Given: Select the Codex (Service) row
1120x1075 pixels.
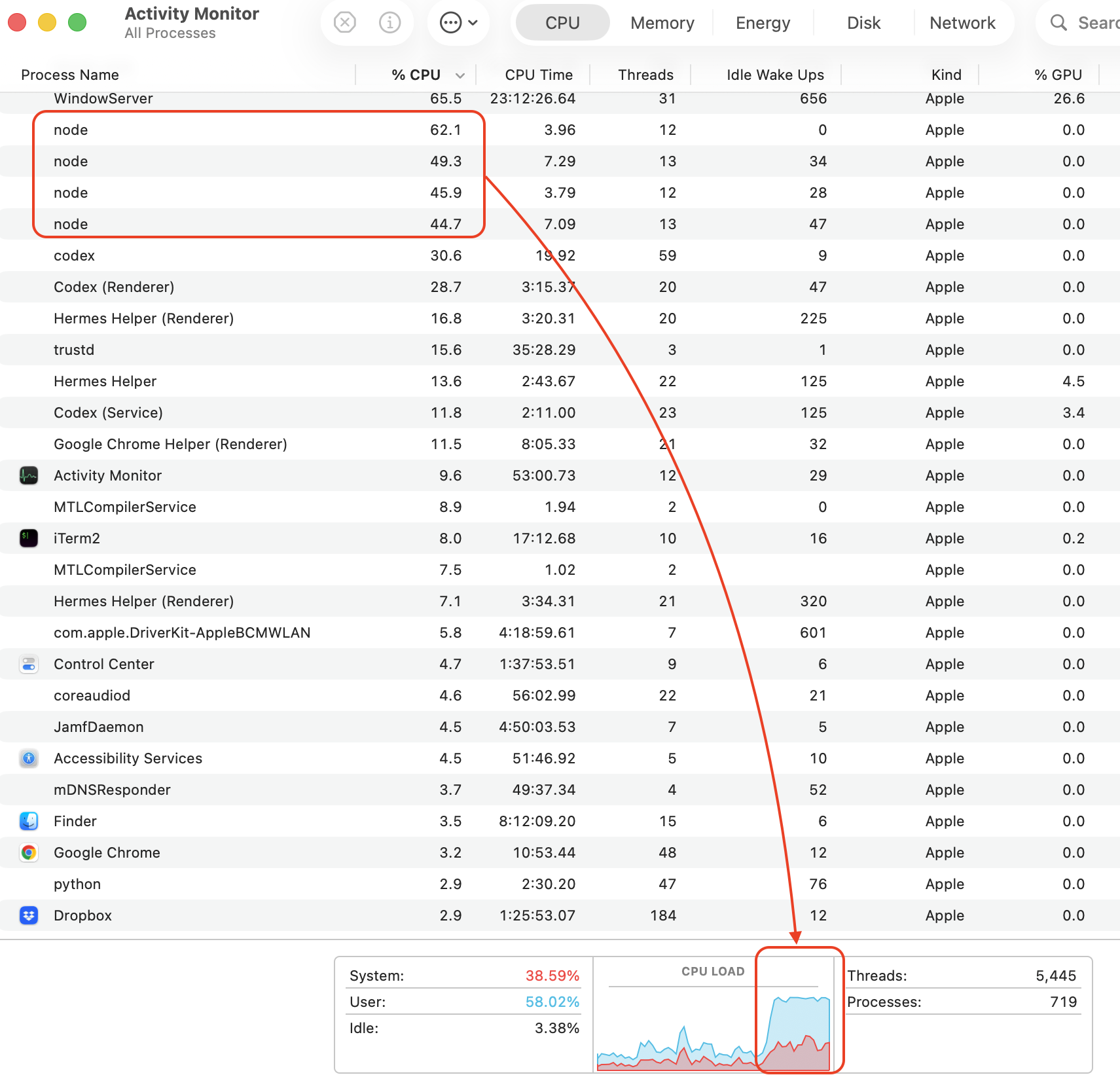Looking at the screenshot, I should tap(560, 412).
